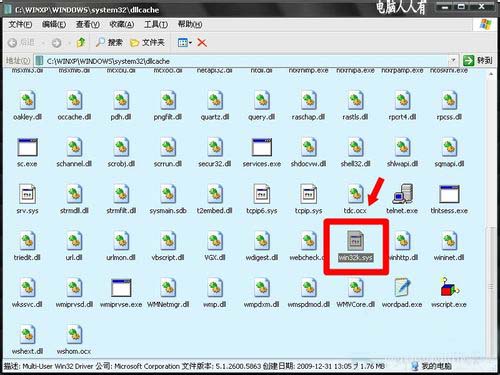This screenshot has width=500, height=375.
Task: Click inside the address path field
Action: point(246,61)
